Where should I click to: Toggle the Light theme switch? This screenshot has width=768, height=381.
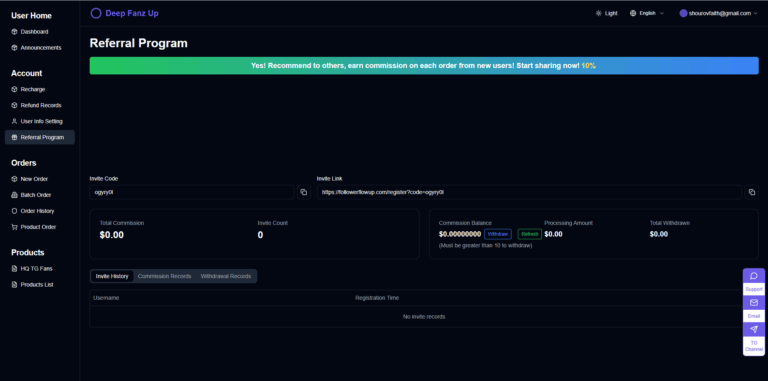tap(606, 13)
